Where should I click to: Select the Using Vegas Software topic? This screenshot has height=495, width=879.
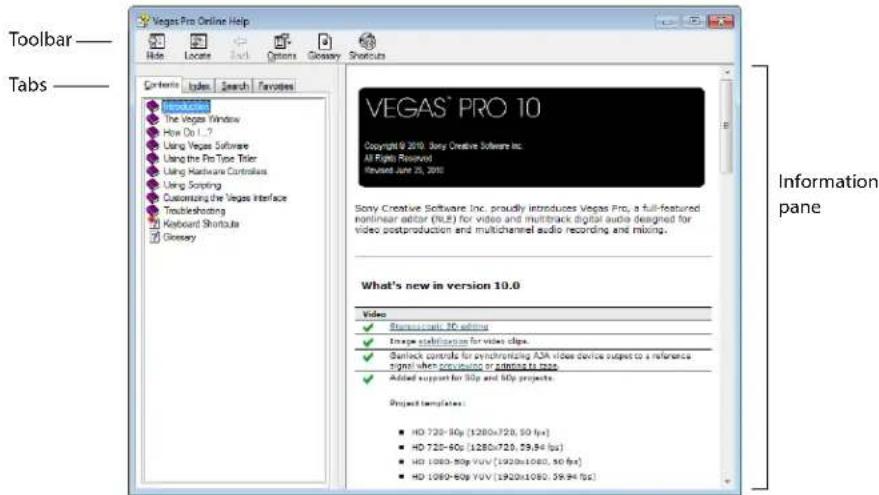coord(206,145)
